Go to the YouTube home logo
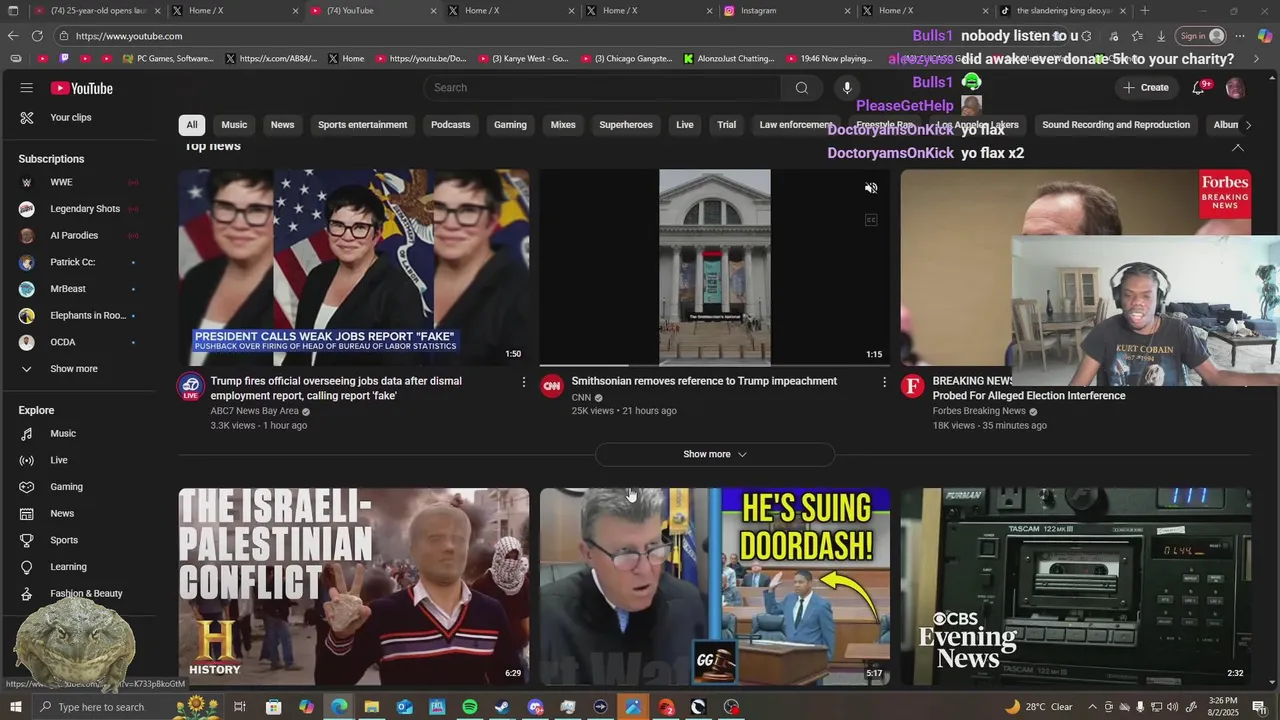The image size is (1280, 720). (82, 88)
